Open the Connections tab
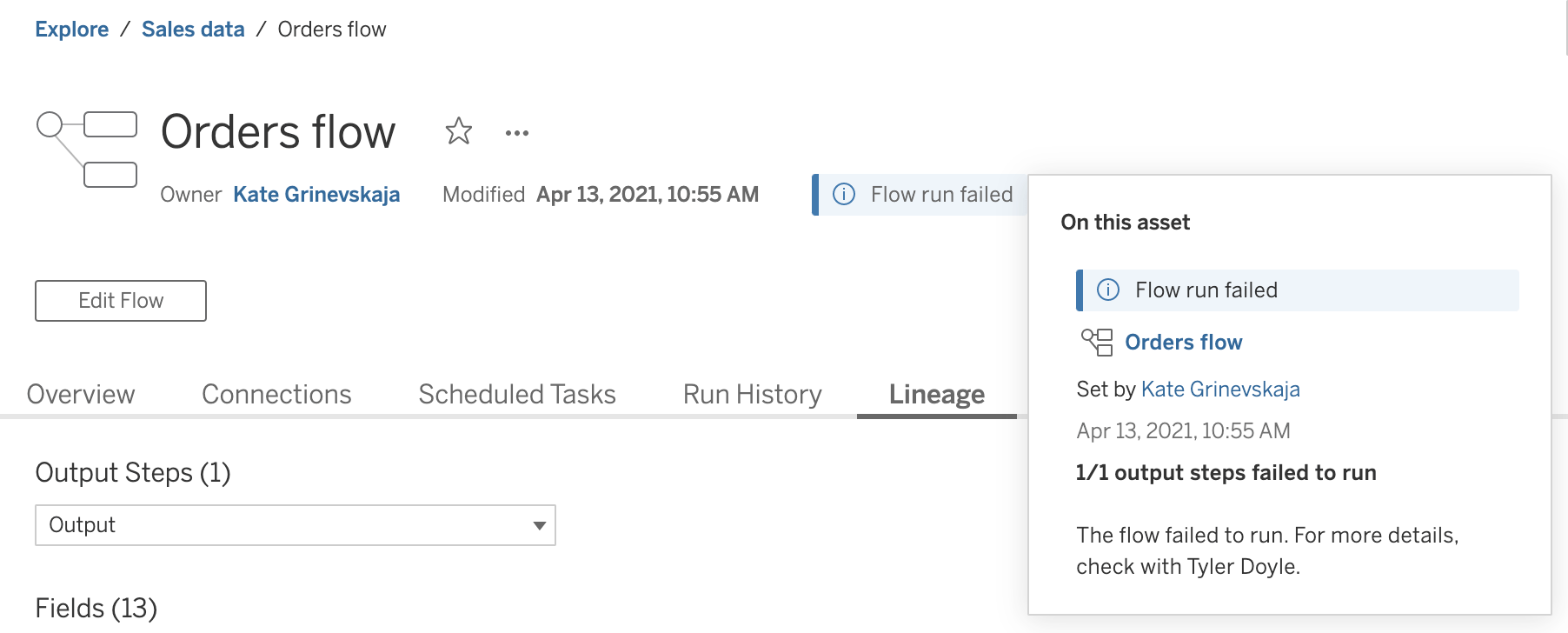The height and width of the screenshot is (633, 1568). point(276,395)
